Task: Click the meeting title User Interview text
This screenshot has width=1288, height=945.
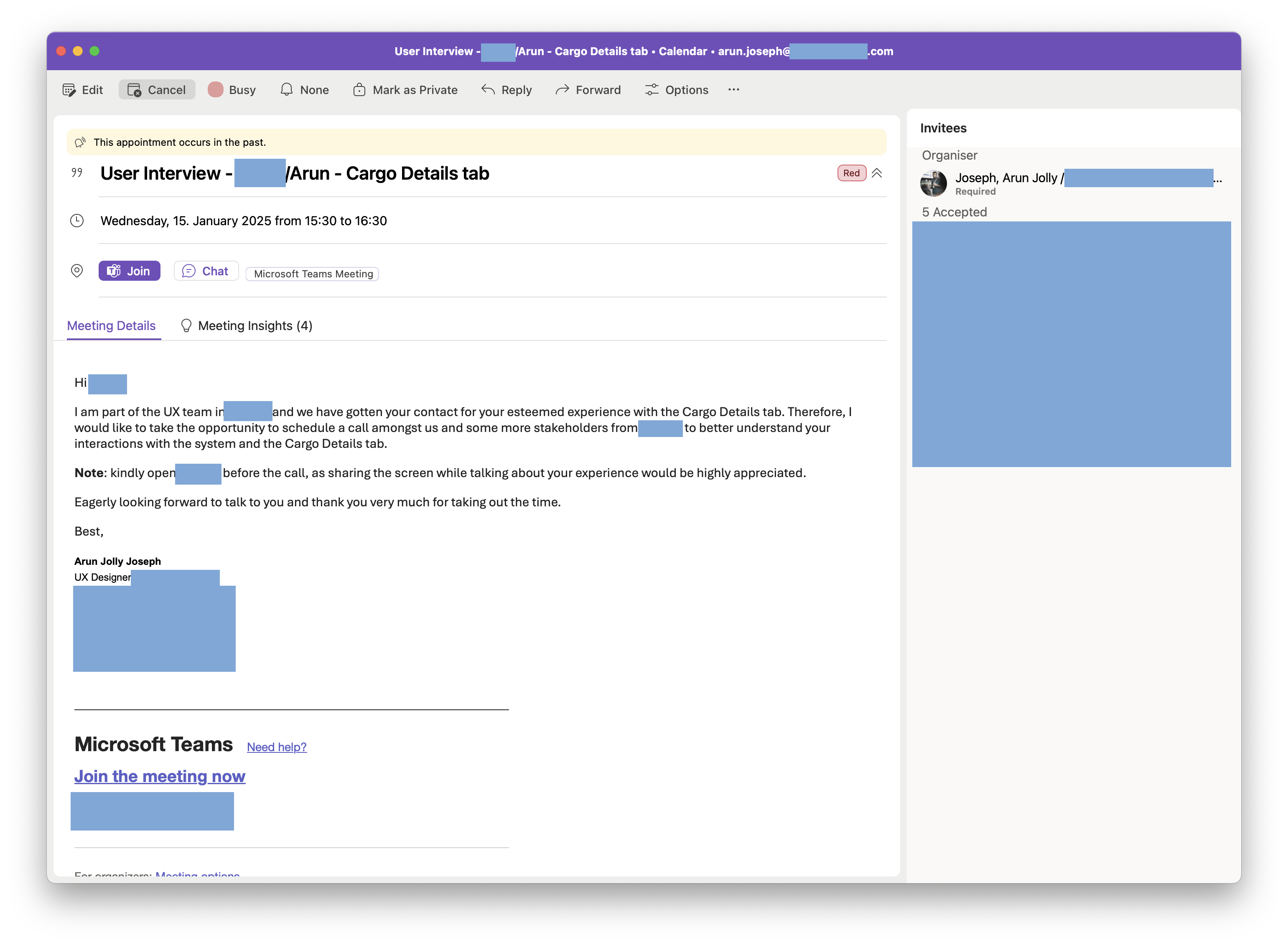Action: coord(295,173)
